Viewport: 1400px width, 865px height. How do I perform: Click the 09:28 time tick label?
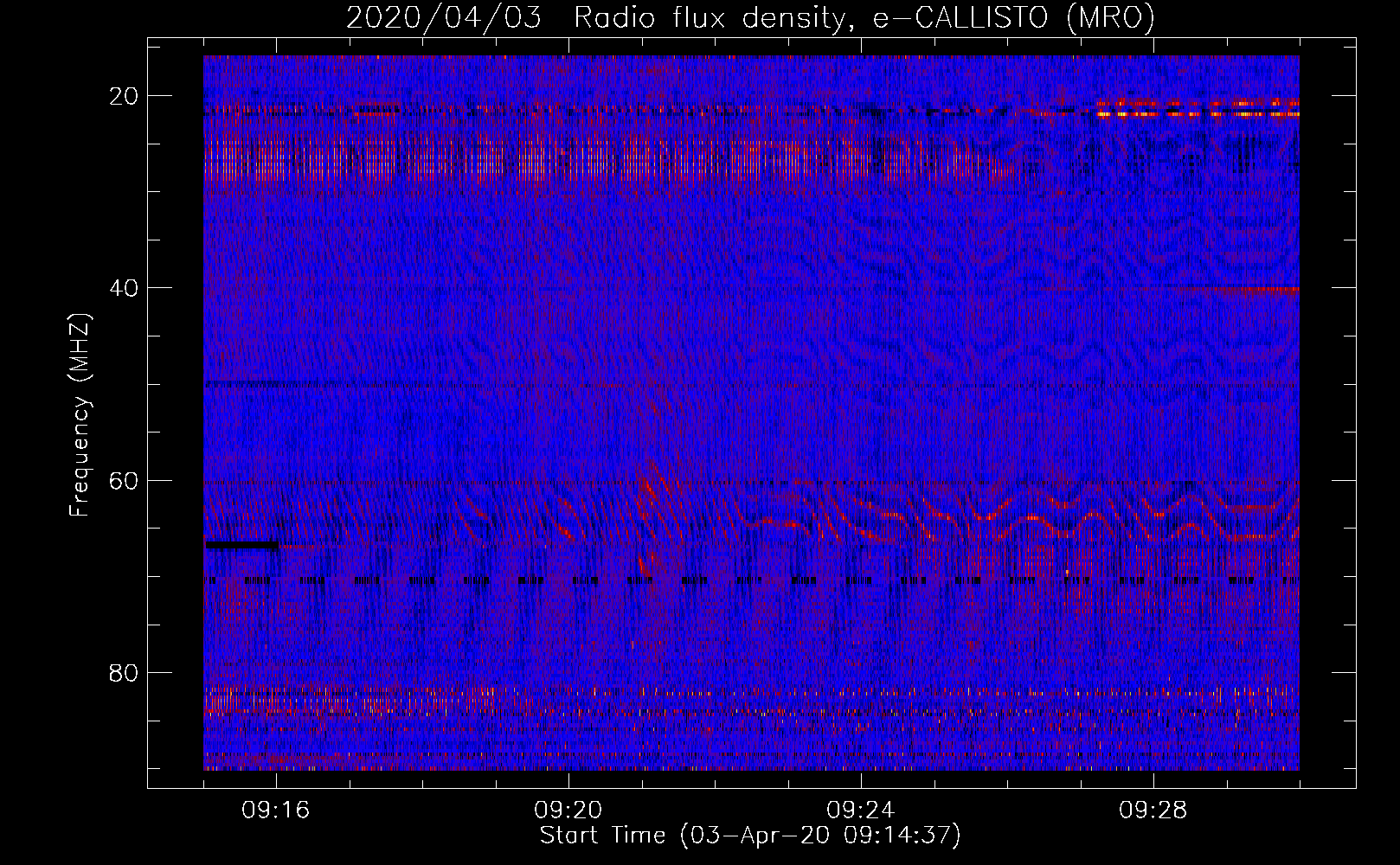[1153, 810]
